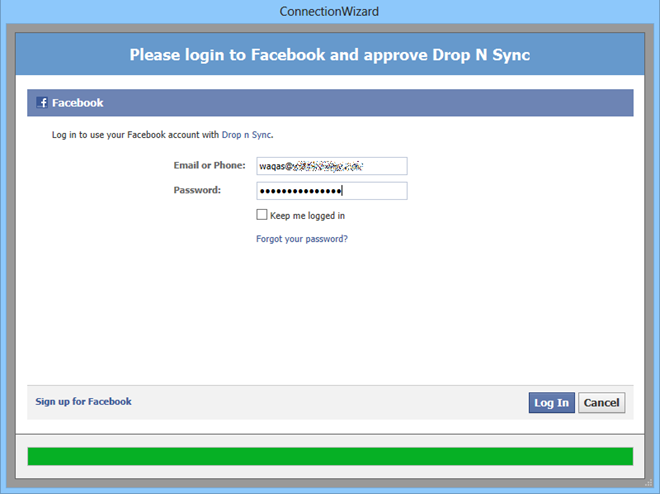Open the Drop n Sync app link
This screenshot has height=494, width=660.
[247, 135]
